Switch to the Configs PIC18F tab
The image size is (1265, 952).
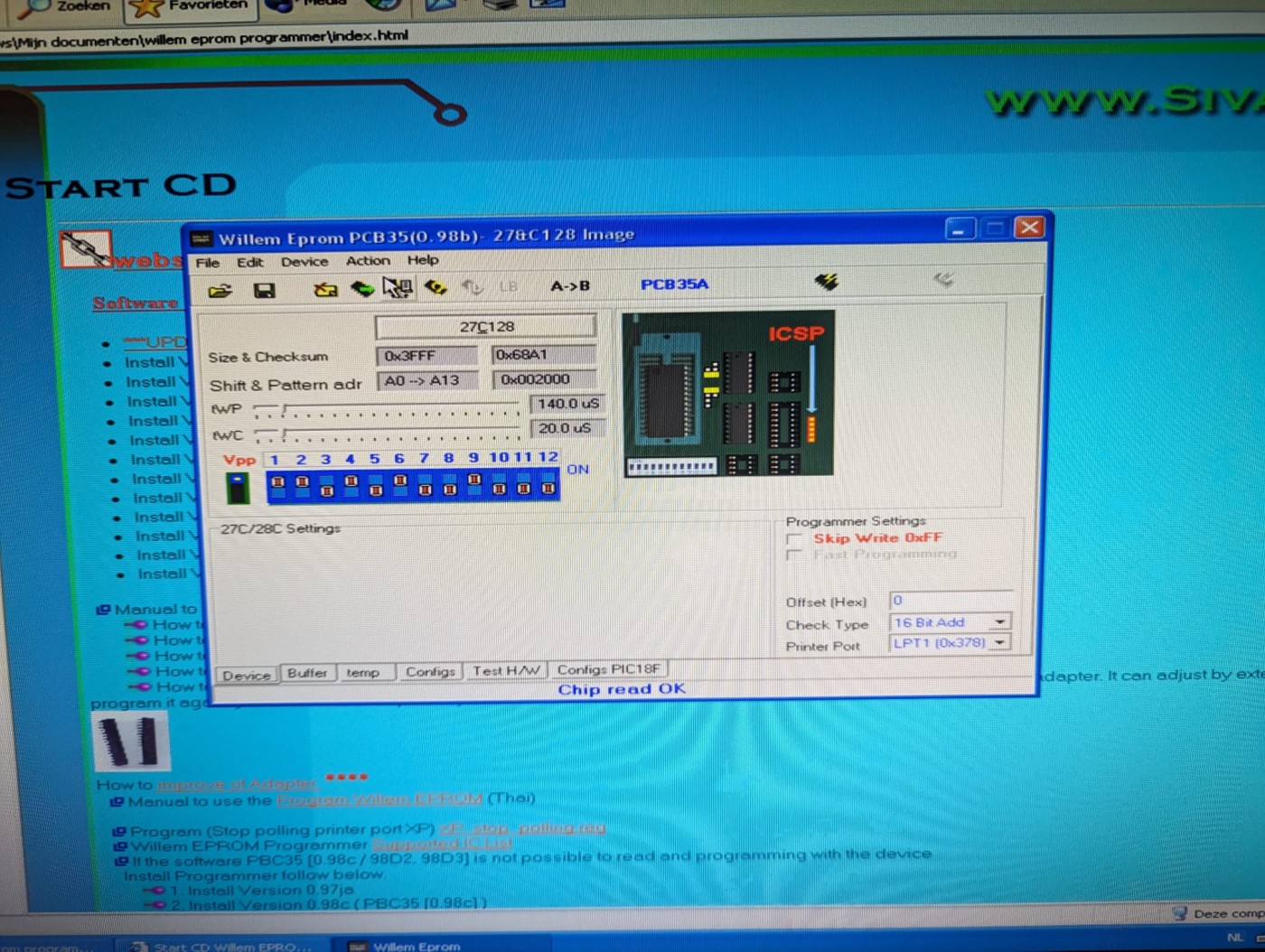click(x=609, y=669)
